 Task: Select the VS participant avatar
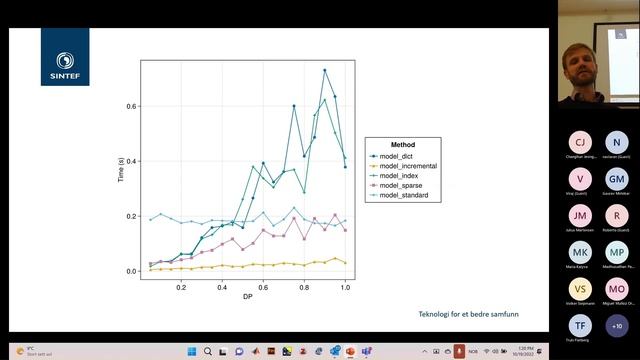point(580,289)
